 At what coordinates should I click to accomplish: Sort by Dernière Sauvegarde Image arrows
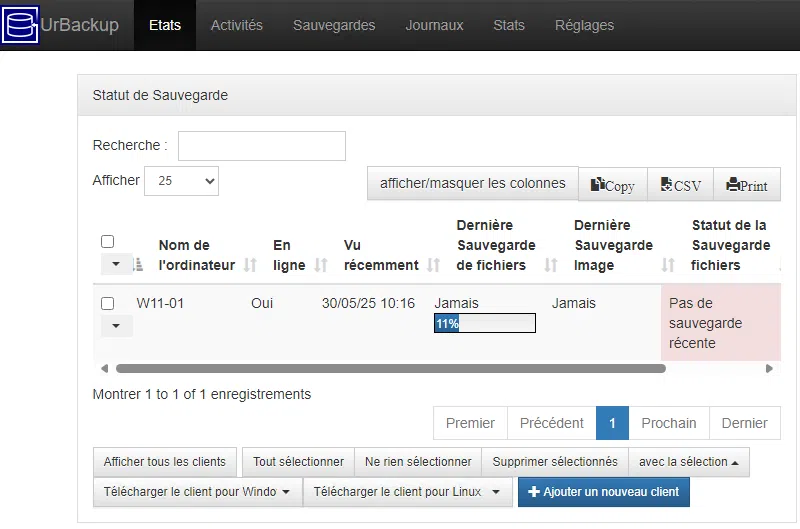668,265
